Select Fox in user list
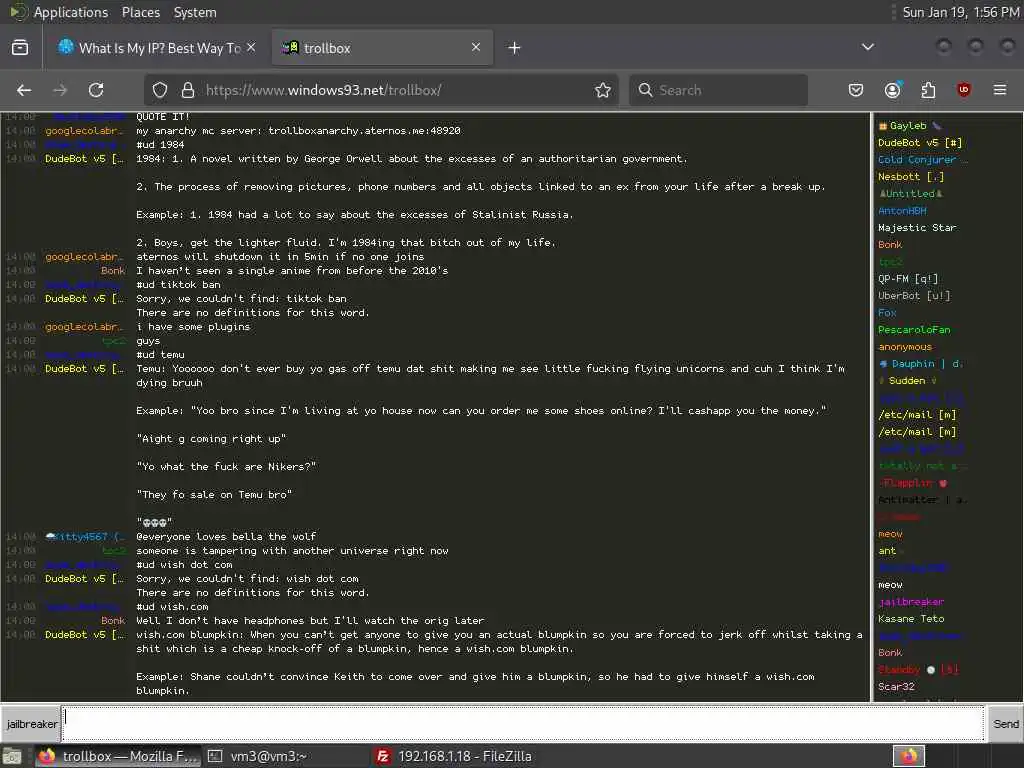The height and width of the screenshot is (768, 1024). [887, 312]
